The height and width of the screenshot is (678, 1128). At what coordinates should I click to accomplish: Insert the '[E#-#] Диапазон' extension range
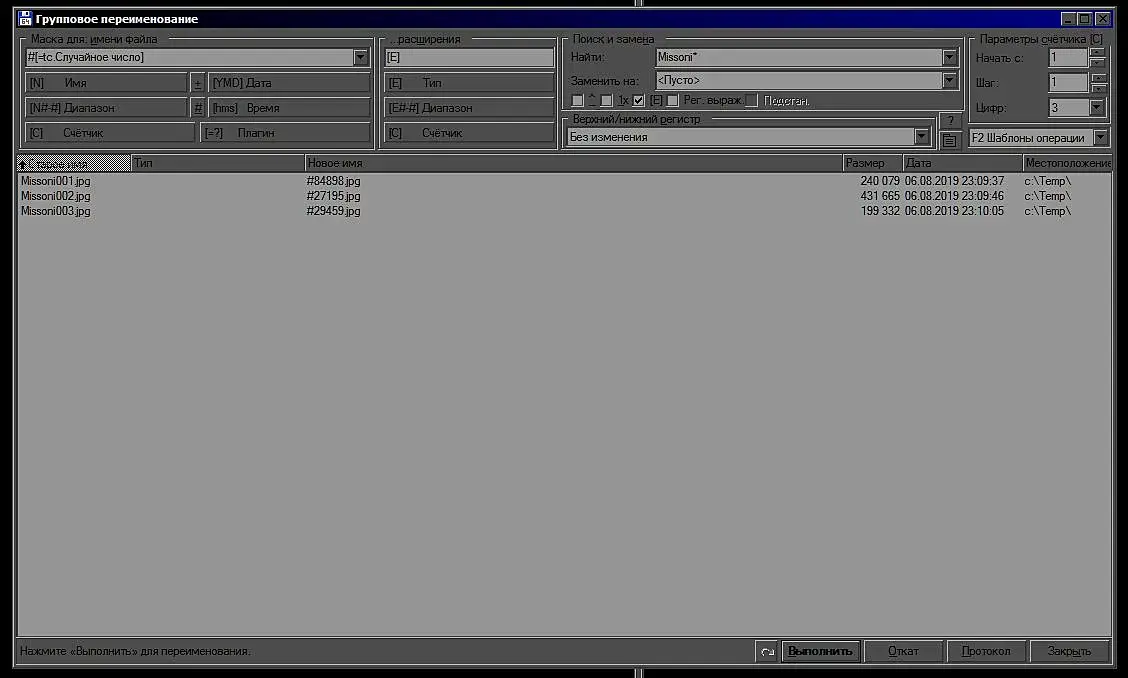469,108
